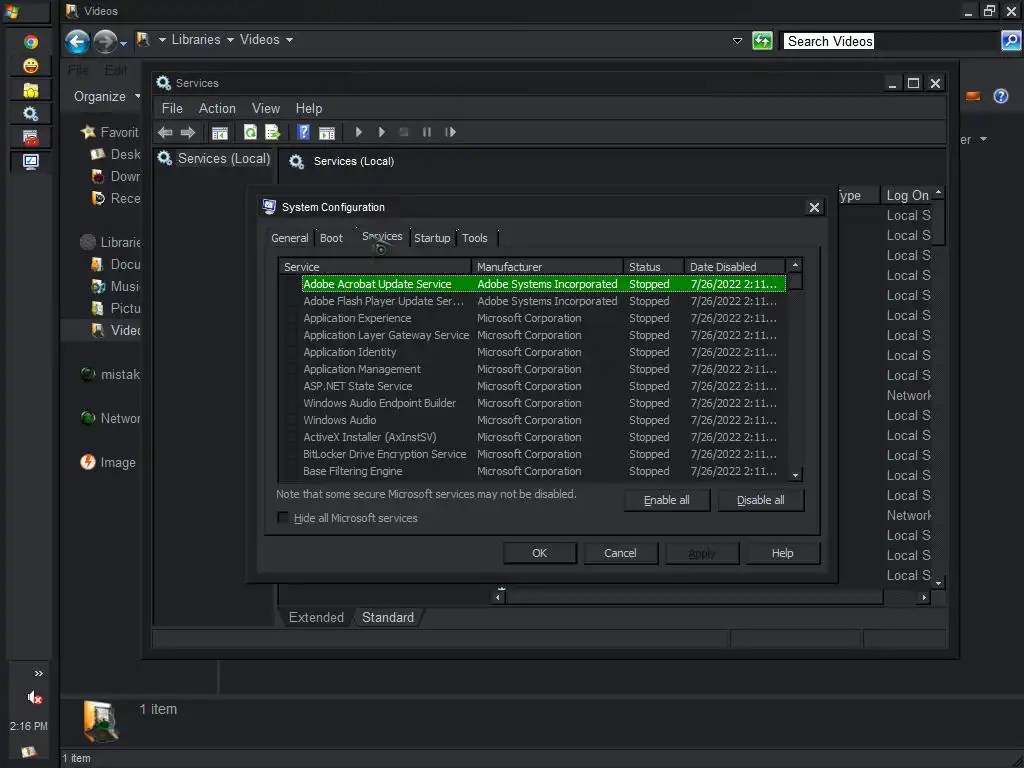This screenshot has height=768, width=1024.
Task: Toggle checkbox for Application Experience service
Action: (x=292, y=319)
